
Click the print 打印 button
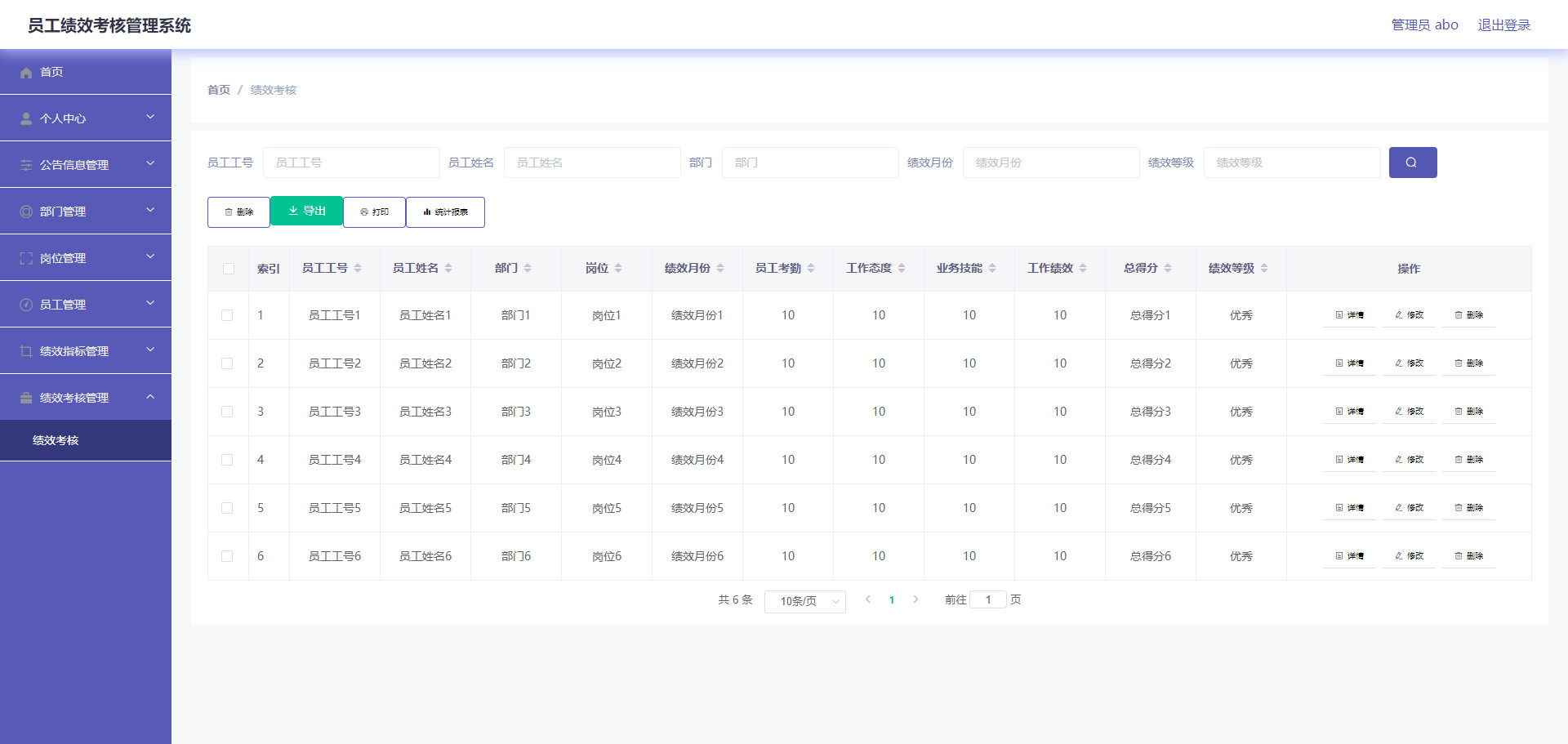[375, 212]
